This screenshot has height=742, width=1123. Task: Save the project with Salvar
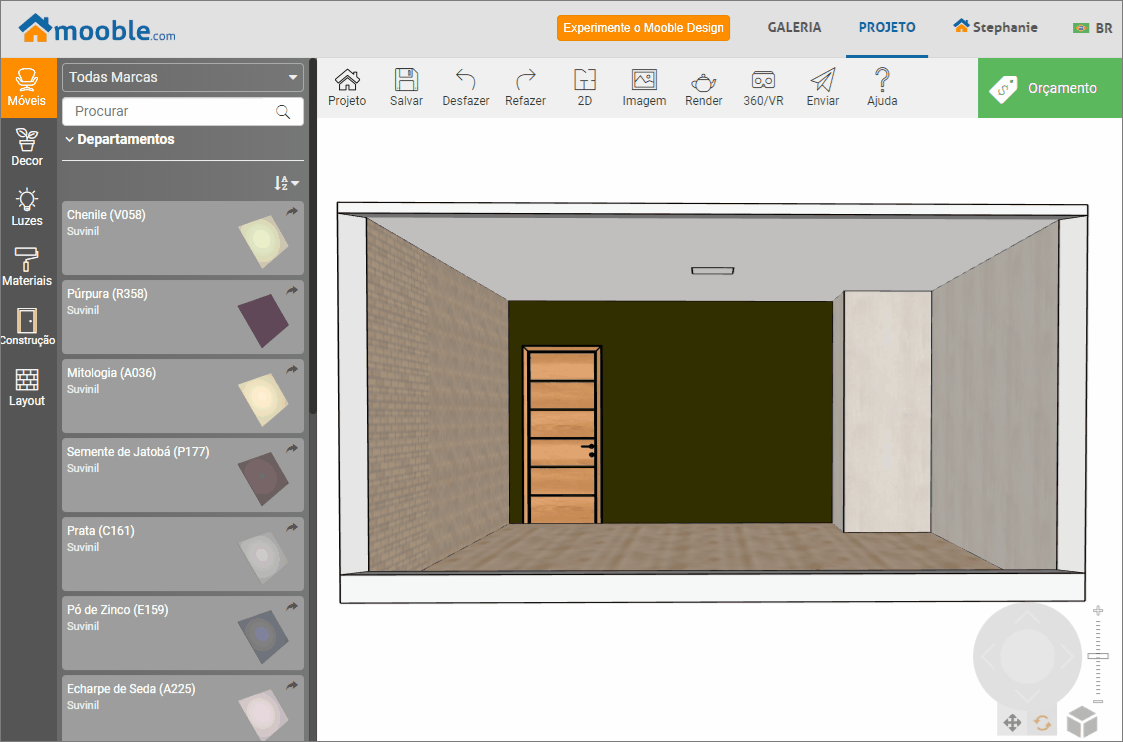(406, 88)
